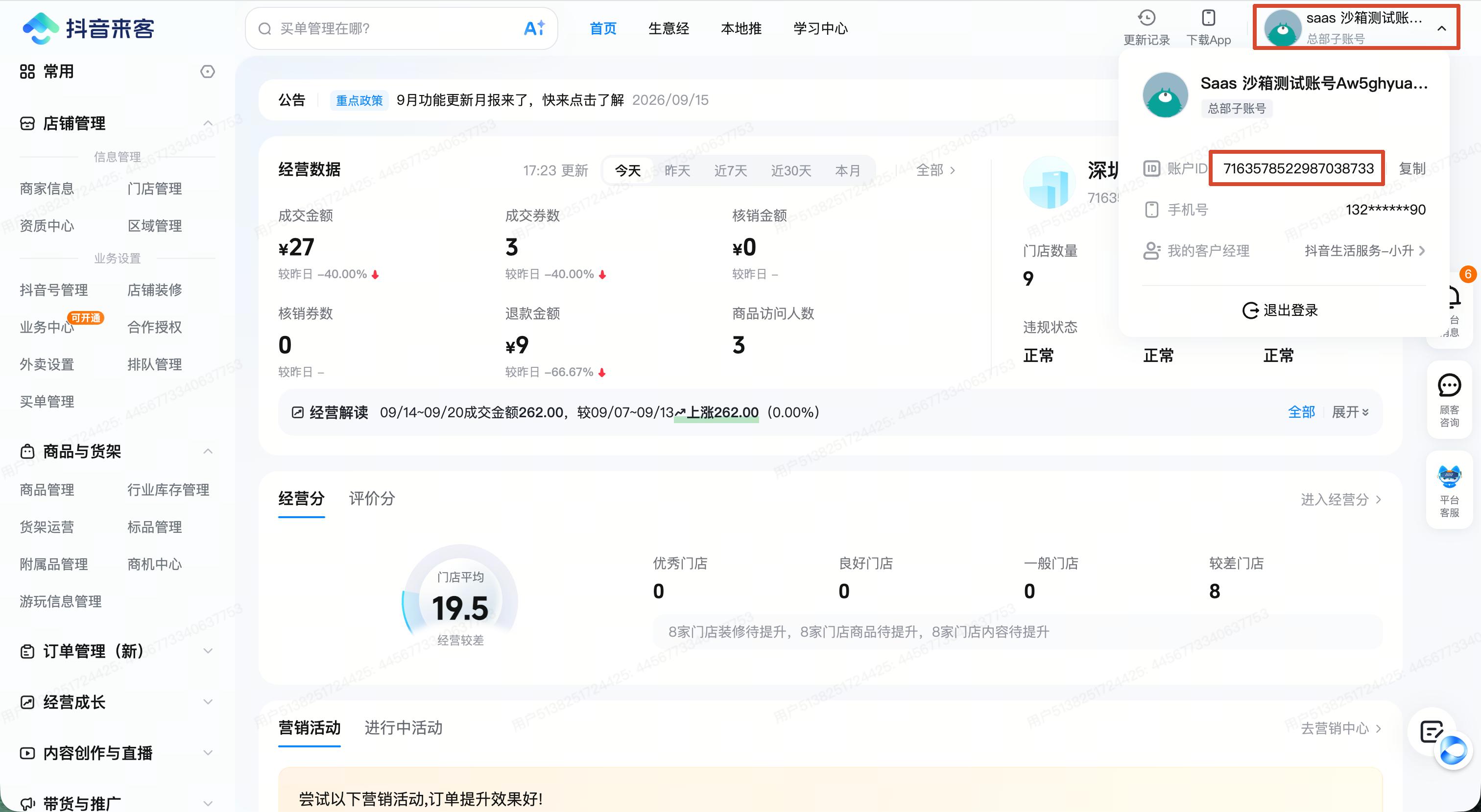Open 抖音生活服务-小升 manager details

point(1365,251)
